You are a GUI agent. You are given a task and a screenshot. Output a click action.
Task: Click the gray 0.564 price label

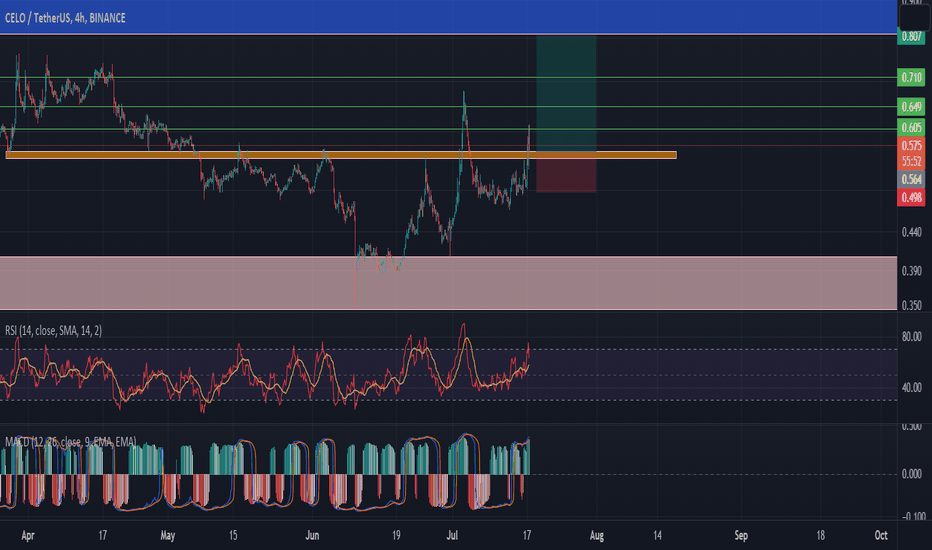[911, 180]
